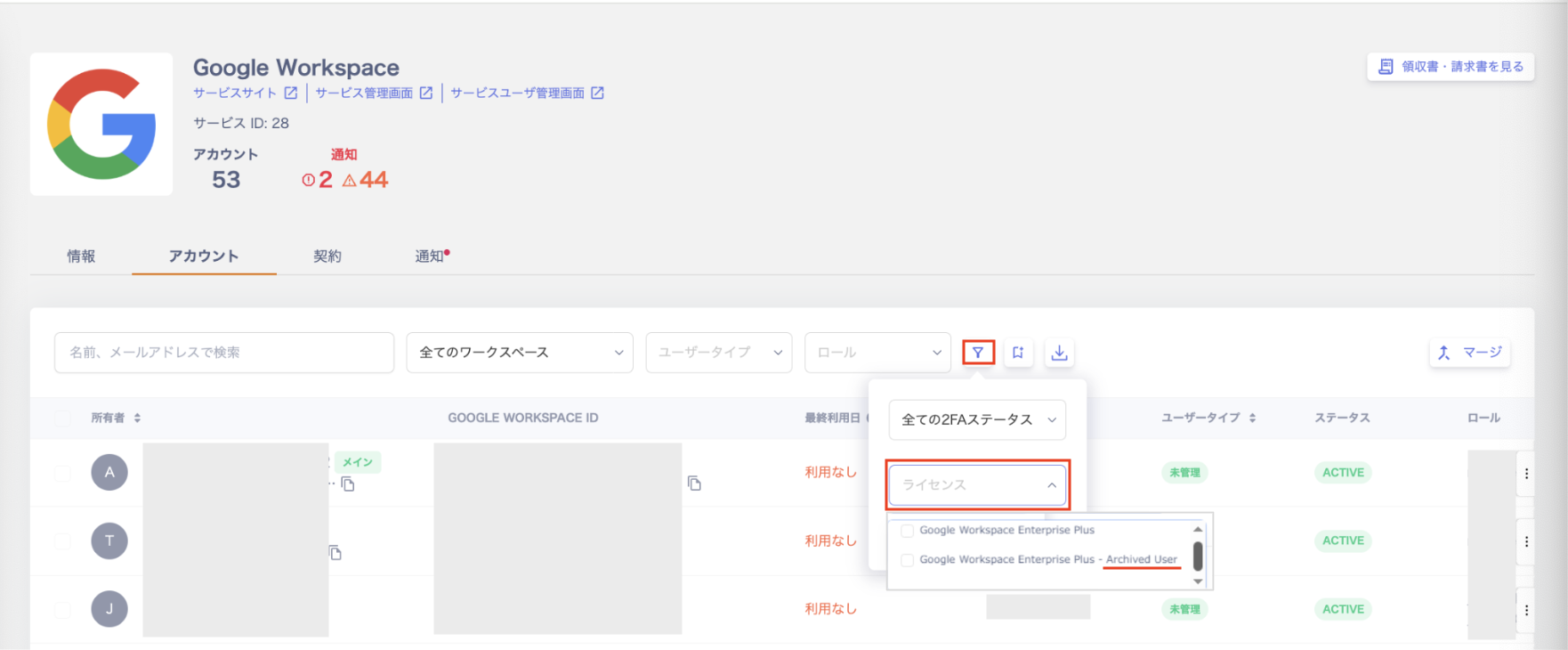The image size is (1568, 650).
Task: Click 利用なし in row T
Action: coord(831,540)
